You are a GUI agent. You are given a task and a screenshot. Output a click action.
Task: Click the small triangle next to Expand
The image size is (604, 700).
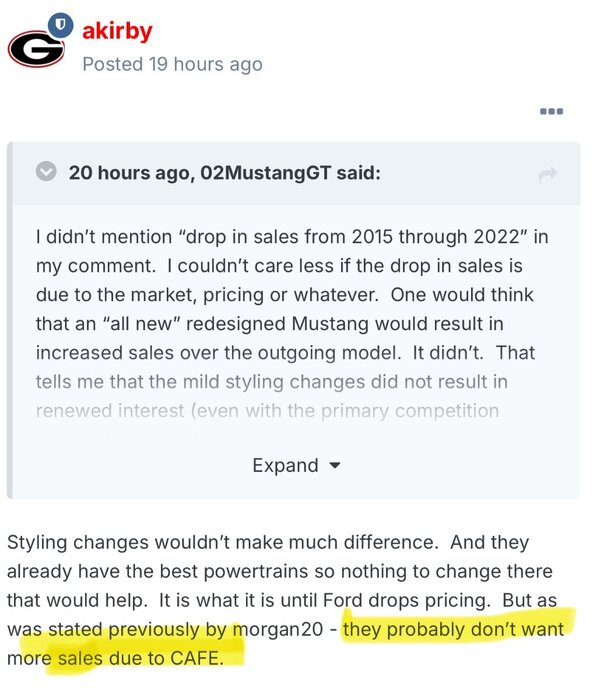[335, 466]
